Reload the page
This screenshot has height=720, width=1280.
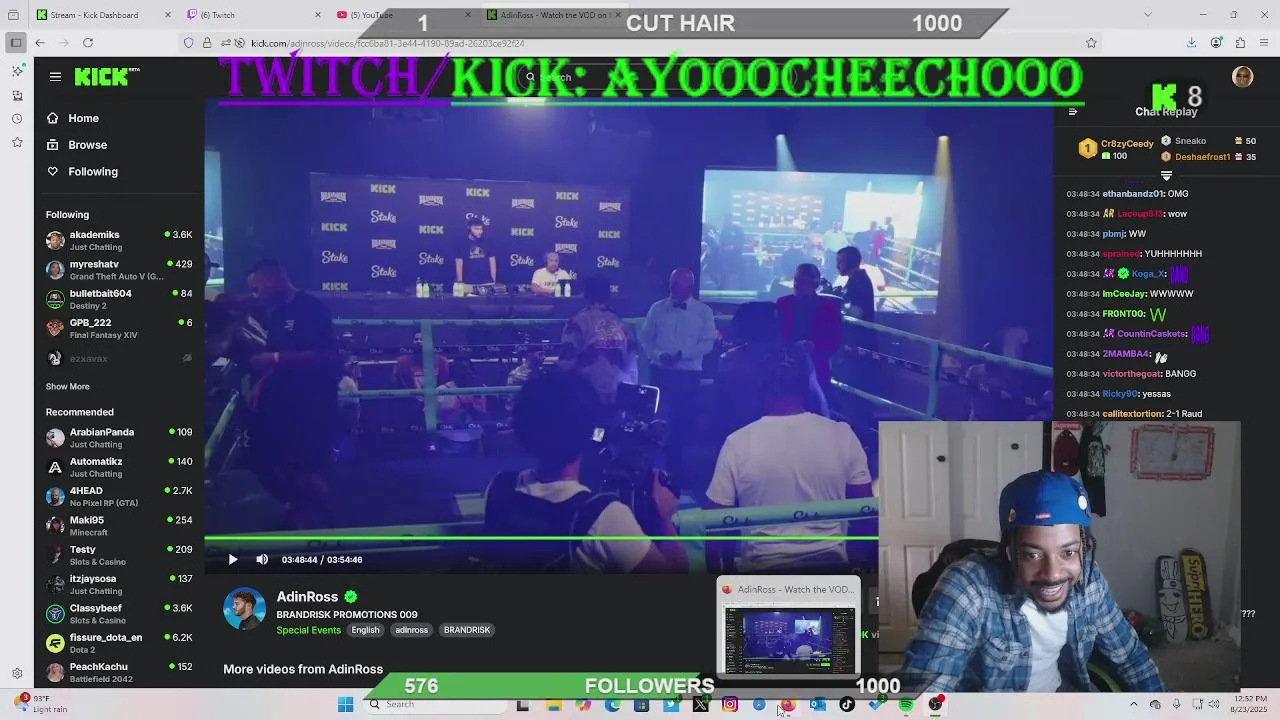click(x=88, y=43)
